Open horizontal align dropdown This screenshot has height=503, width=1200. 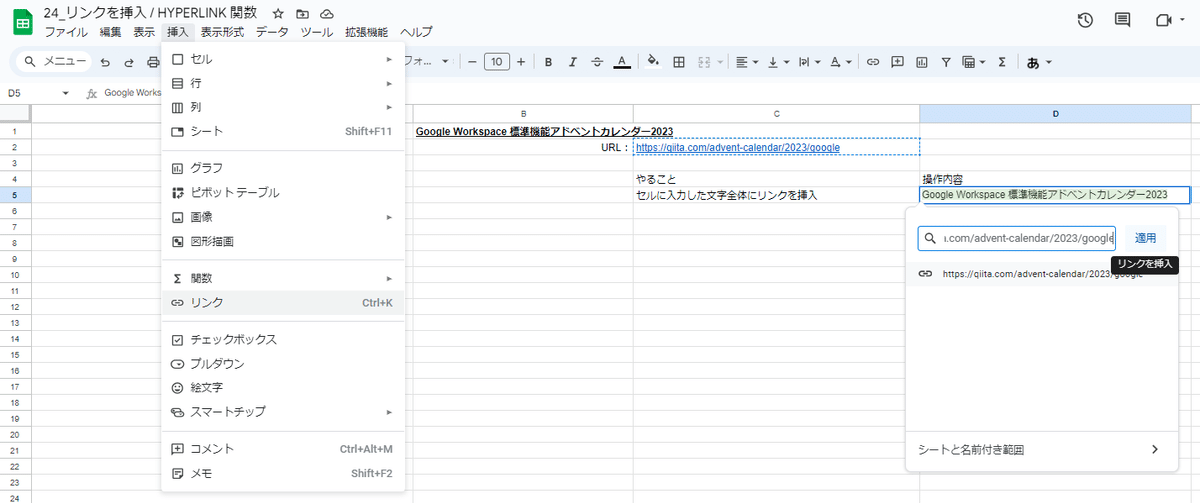click(747, 62)
